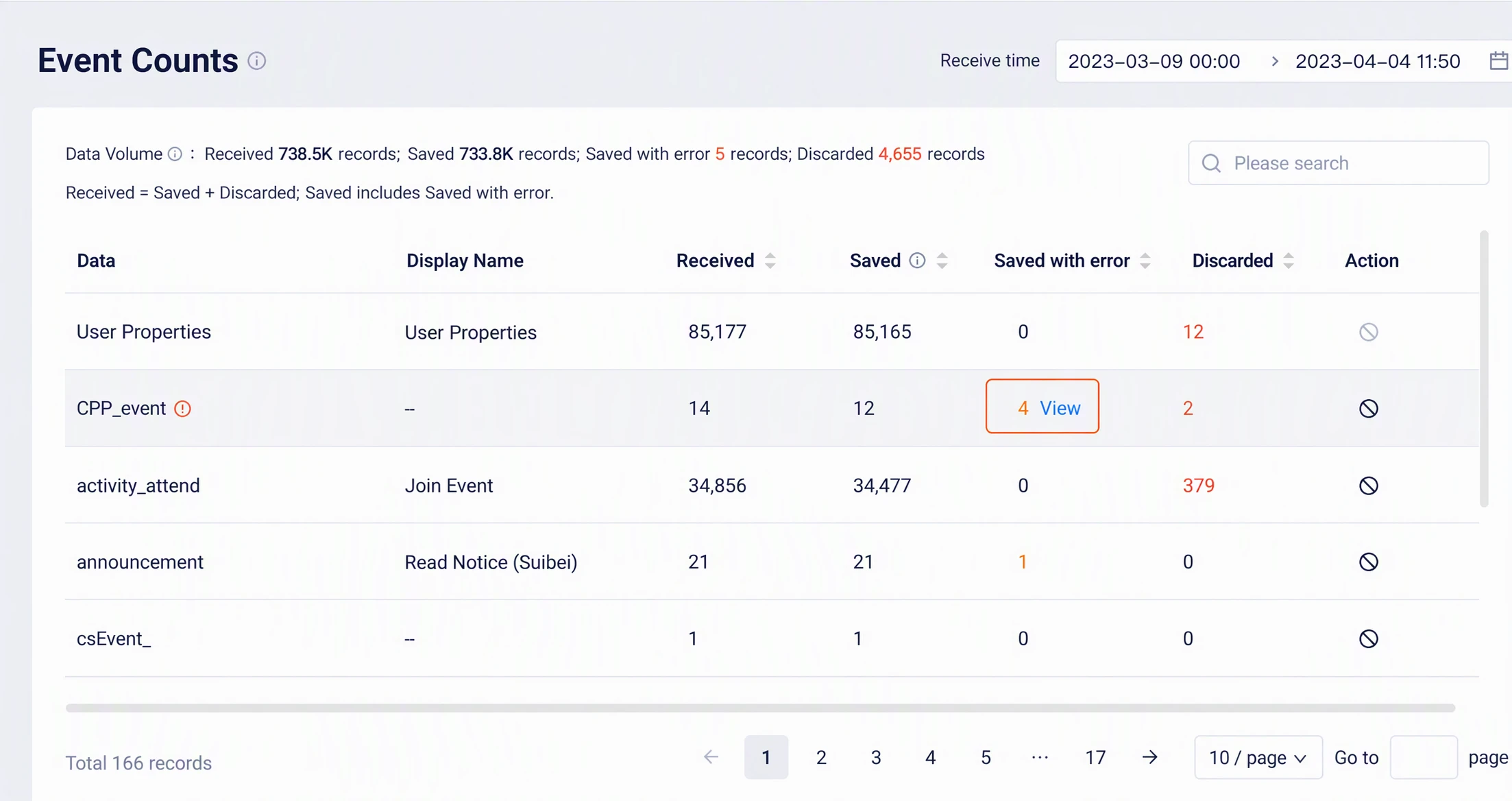Viewport: 1512px width, 801px height.
Task: Click the pagination ellipsis to skip pages
Action: 1040,757
